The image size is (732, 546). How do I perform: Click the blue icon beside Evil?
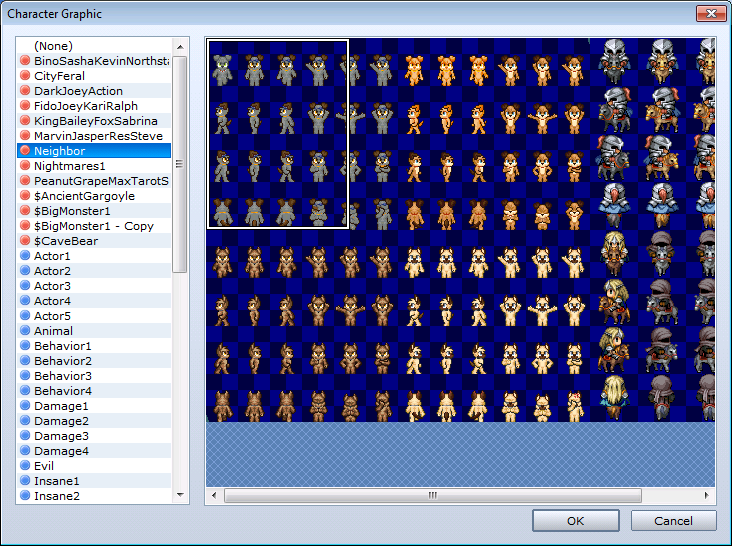coord(25,466)
